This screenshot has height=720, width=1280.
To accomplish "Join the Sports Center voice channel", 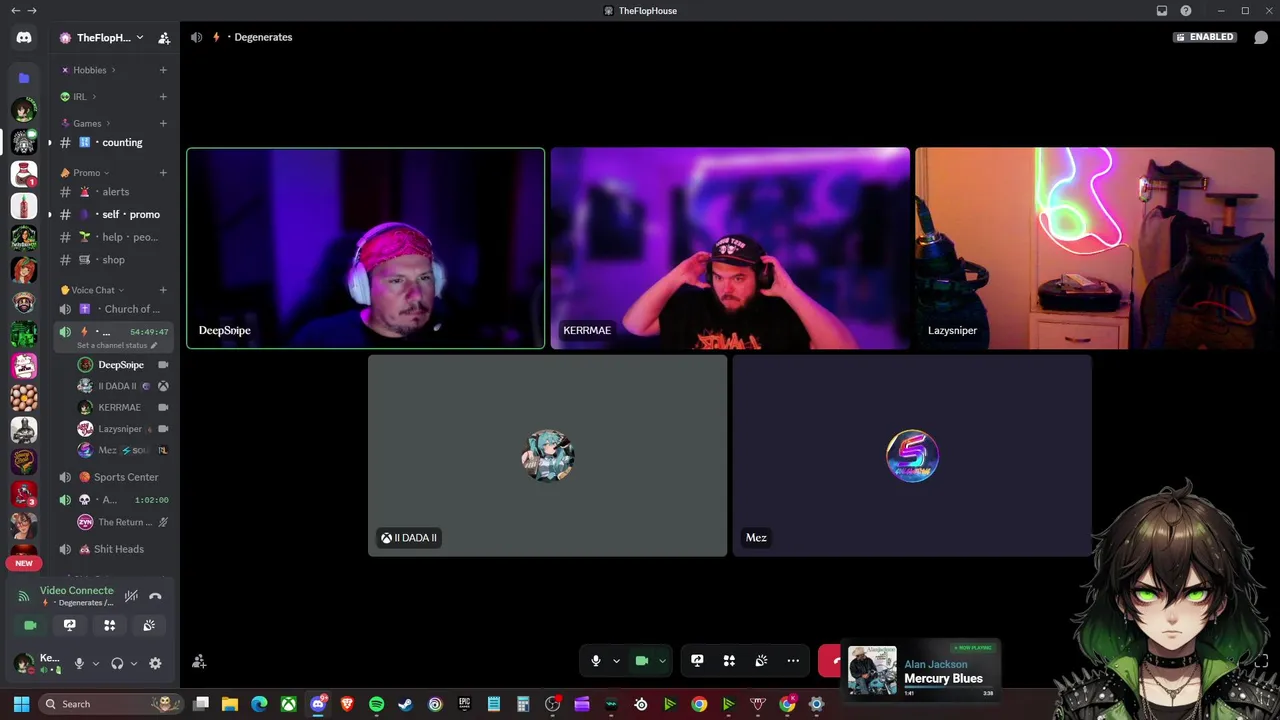I will pyautogui.click(x=114, y=477).
